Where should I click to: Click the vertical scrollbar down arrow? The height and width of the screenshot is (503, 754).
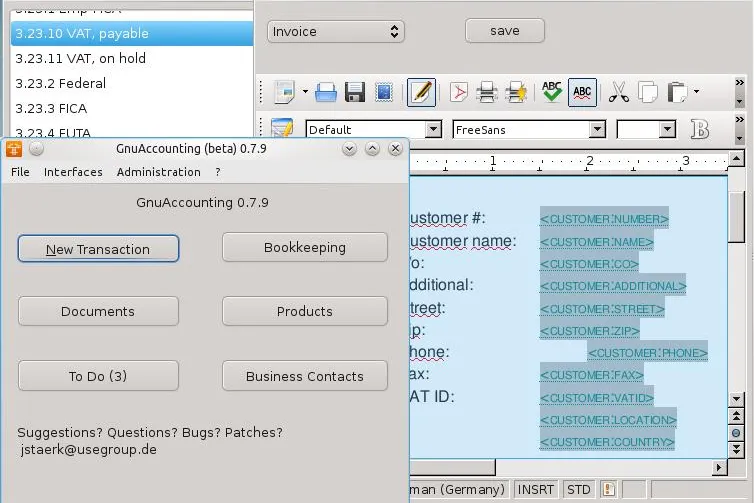click(736, 399)
